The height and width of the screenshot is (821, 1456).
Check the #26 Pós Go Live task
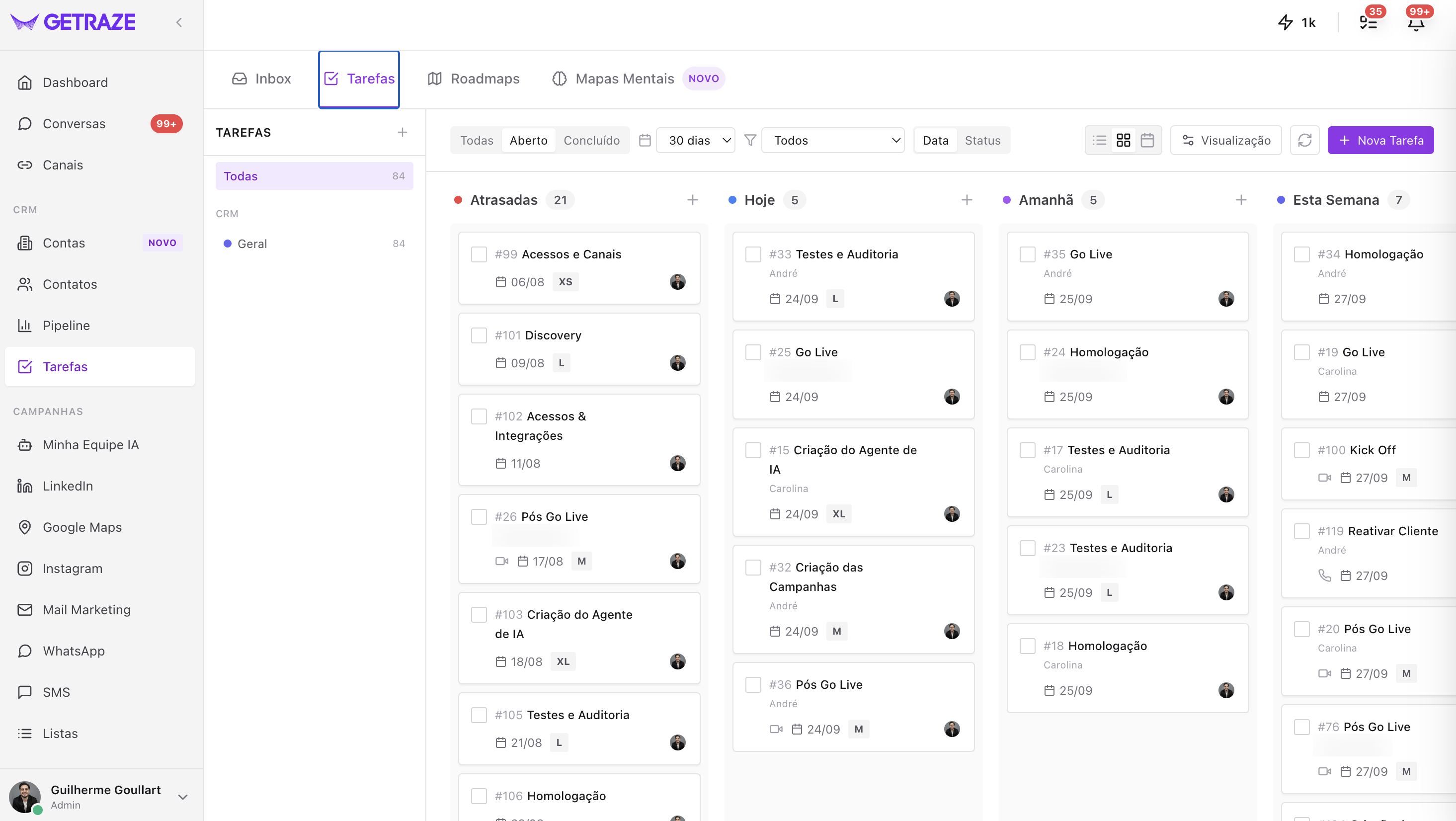(479, 517)
